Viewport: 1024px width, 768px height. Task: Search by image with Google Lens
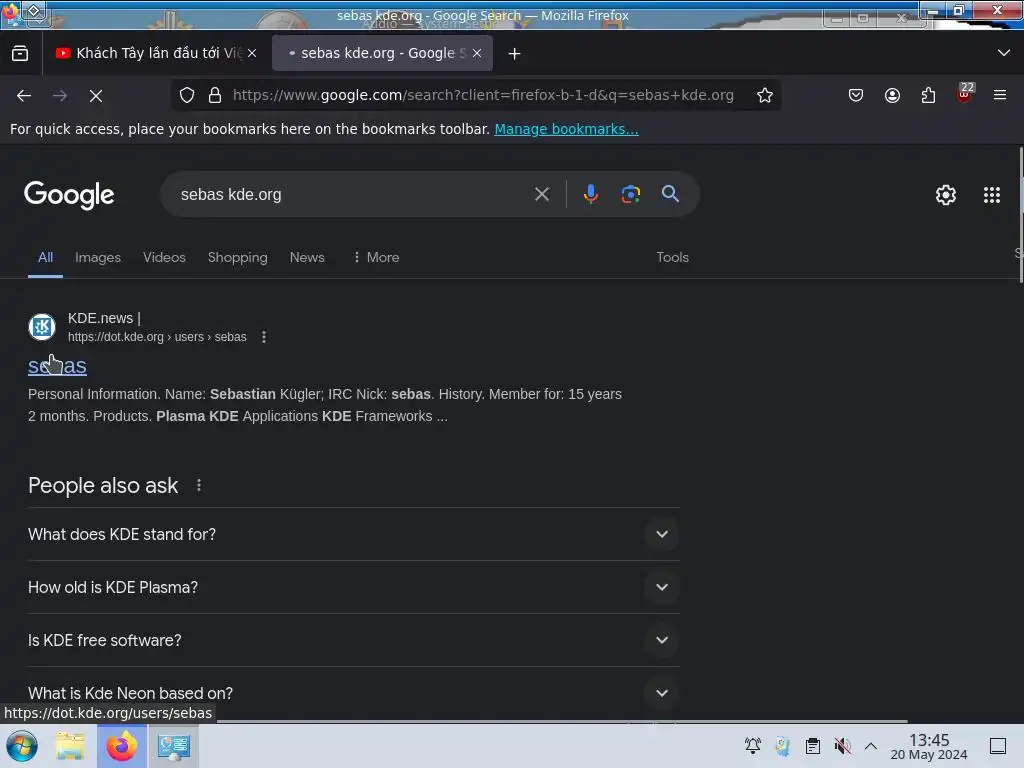coord(630,194)
